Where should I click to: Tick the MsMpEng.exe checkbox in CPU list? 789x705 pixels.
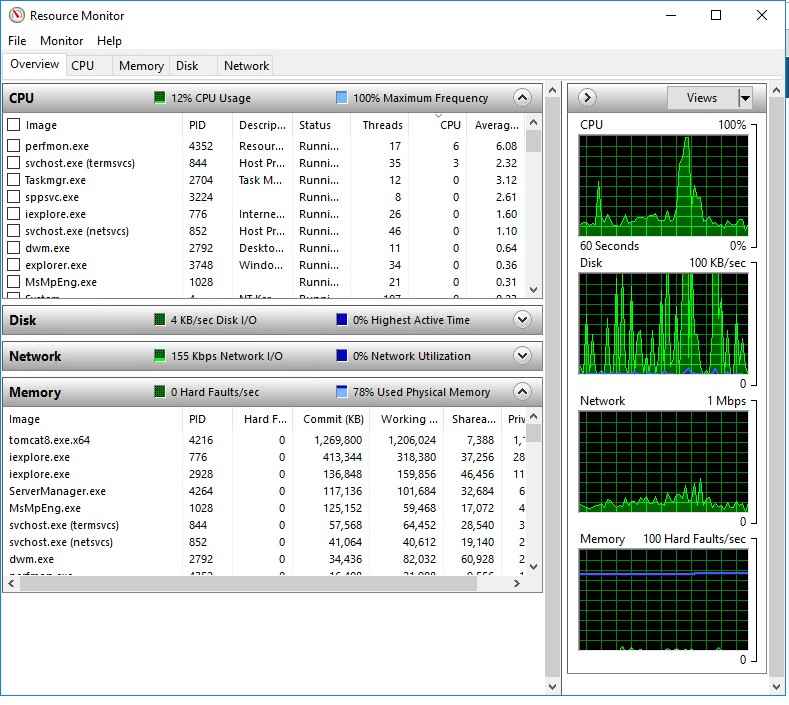click(14, 282)
